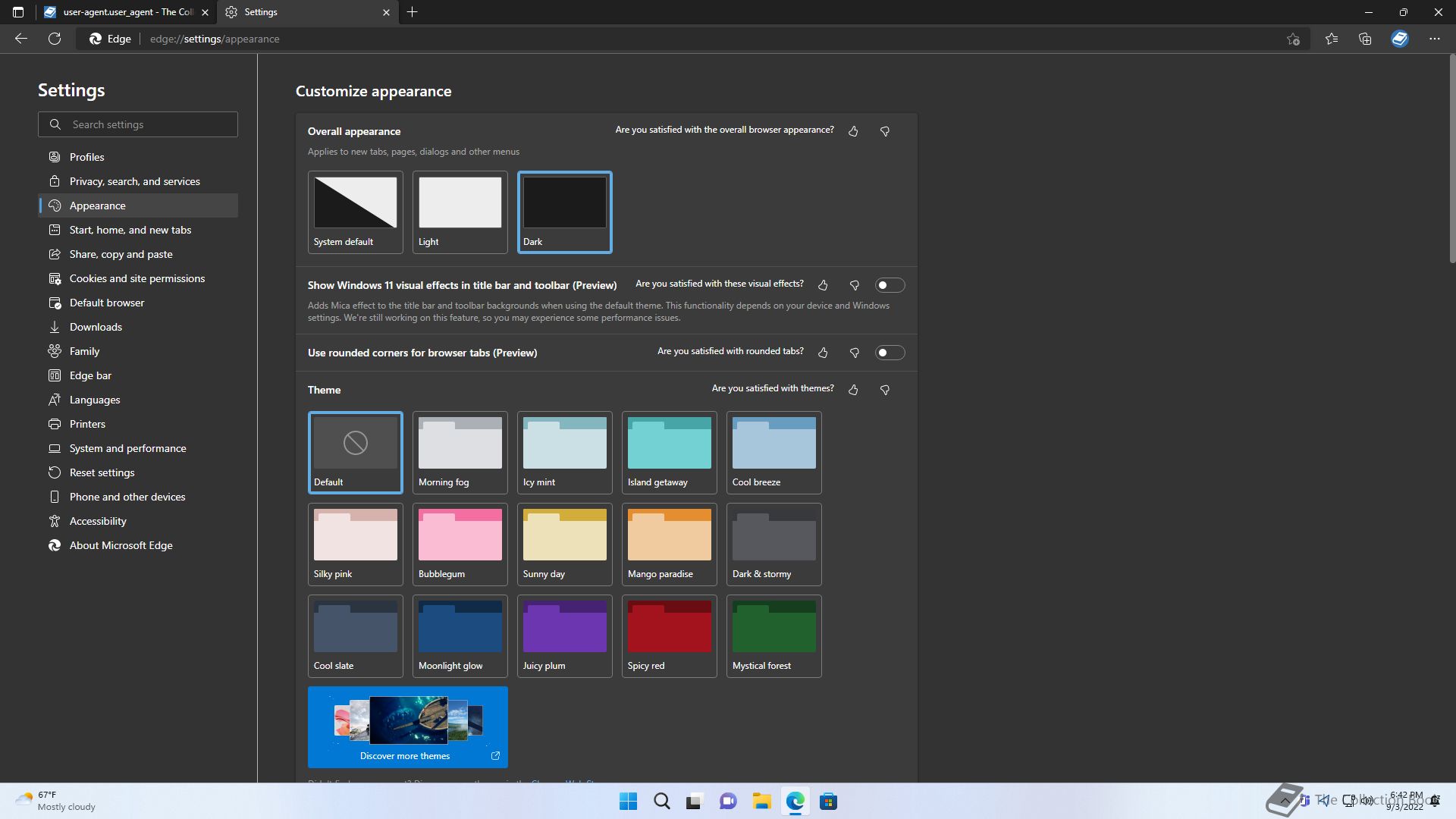Select the System default appearance

pos(355,212)
